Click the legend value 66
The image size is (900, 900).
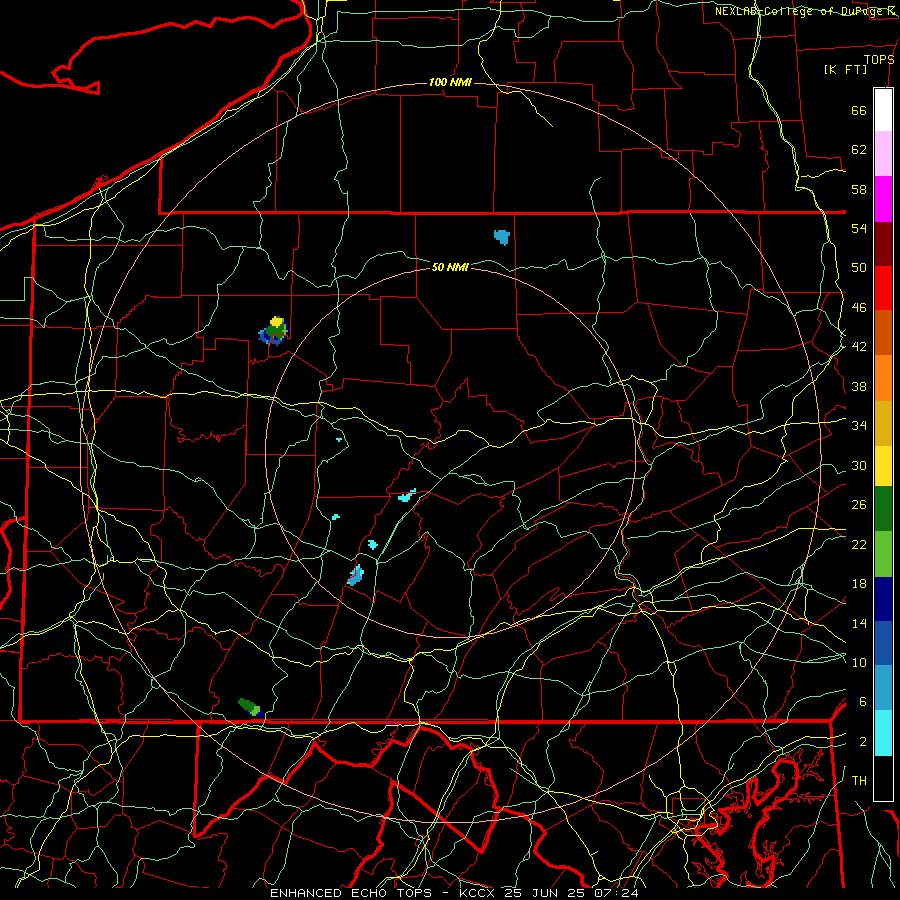[859, 110]
